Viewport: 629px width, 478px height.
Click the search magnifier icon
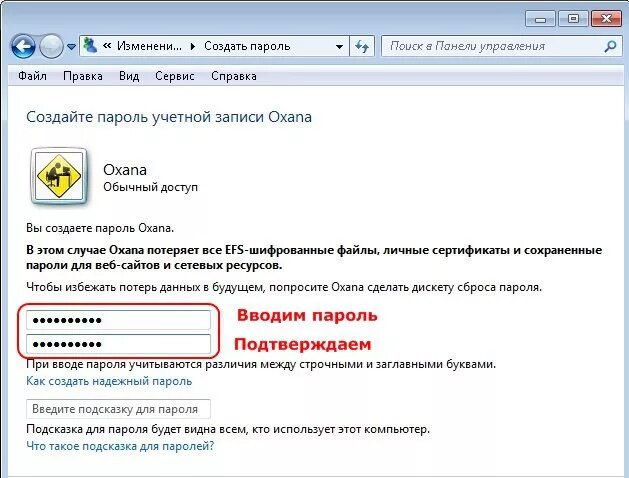(x=611, y=47)
